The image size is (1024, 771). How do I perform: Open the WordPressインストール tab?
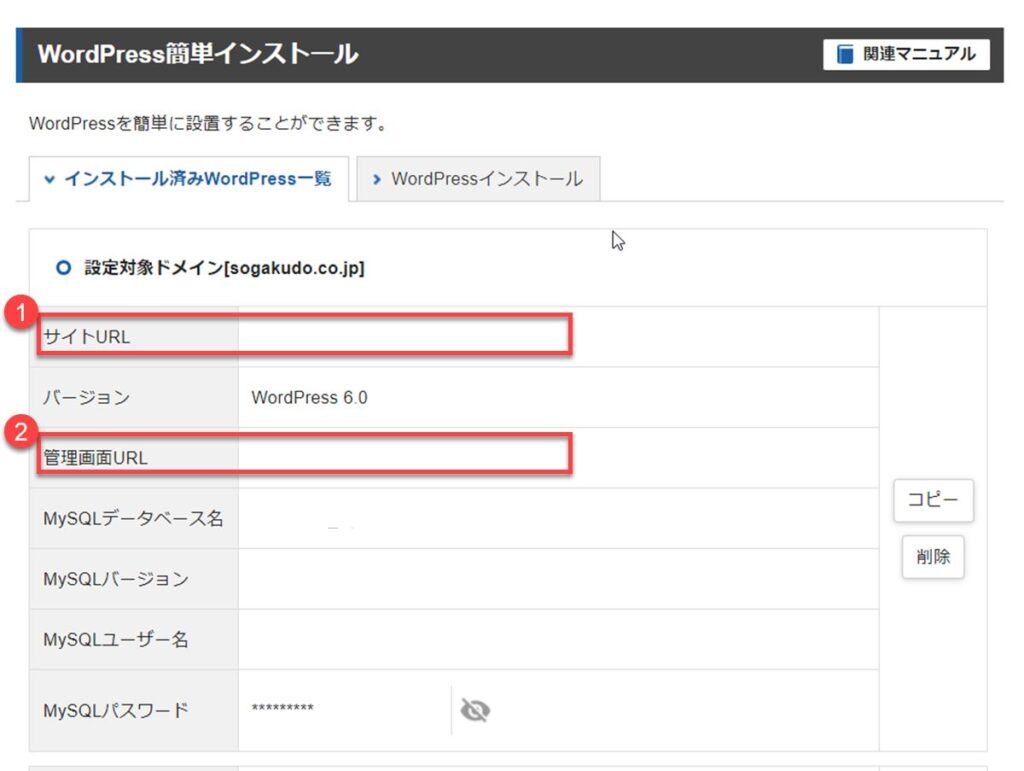pos(478,179)
